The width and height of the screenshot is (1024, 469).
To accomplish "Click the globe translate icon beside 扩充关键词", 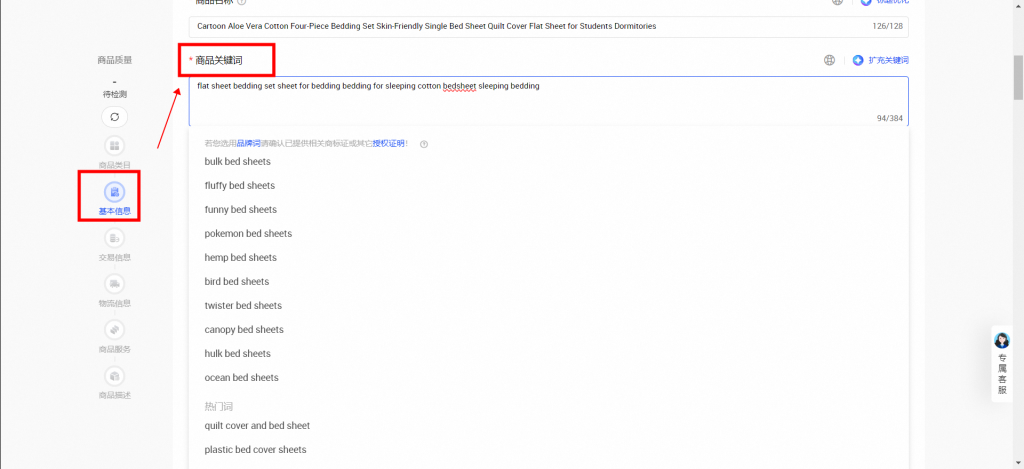I will pyautogui.click(x=829, y=60).
